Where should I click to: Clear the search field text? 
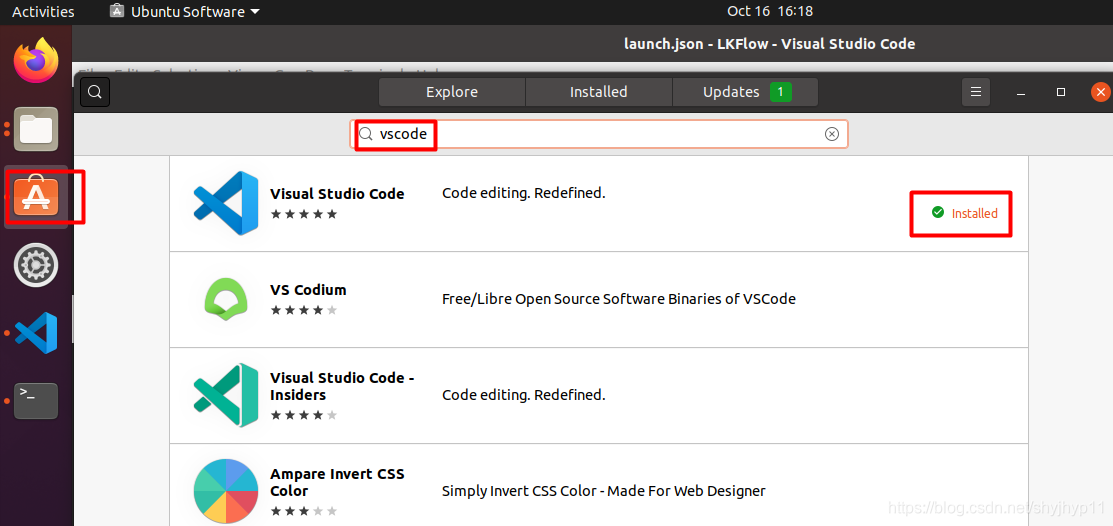(831, 134)
